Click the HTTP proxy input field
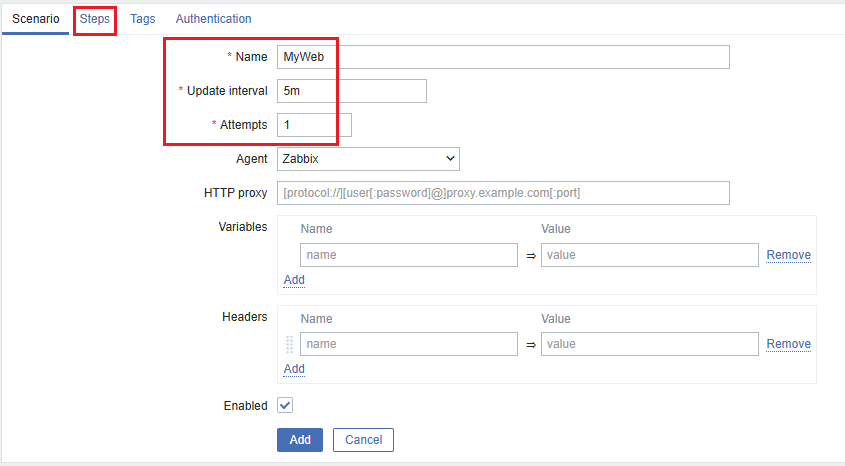The width and height of the screenshot is (845, 466). click(x=503, y=192)
